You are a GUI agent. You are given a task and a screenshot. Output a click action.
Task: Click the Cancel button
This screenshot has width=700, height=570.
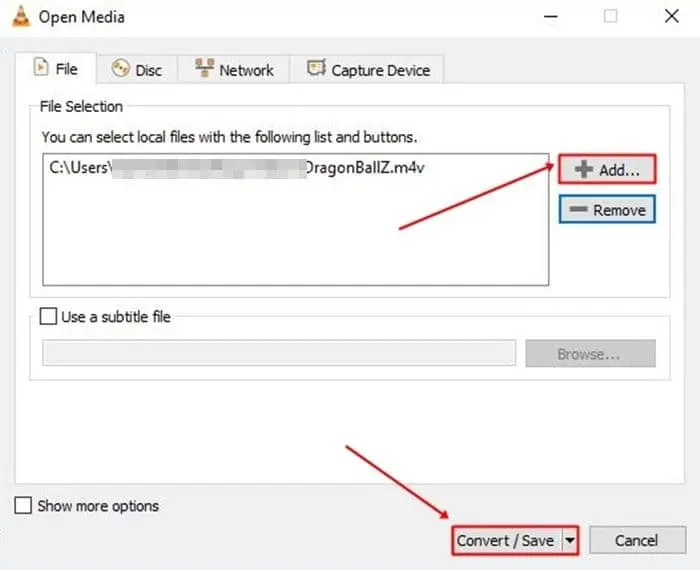[636, 540]
